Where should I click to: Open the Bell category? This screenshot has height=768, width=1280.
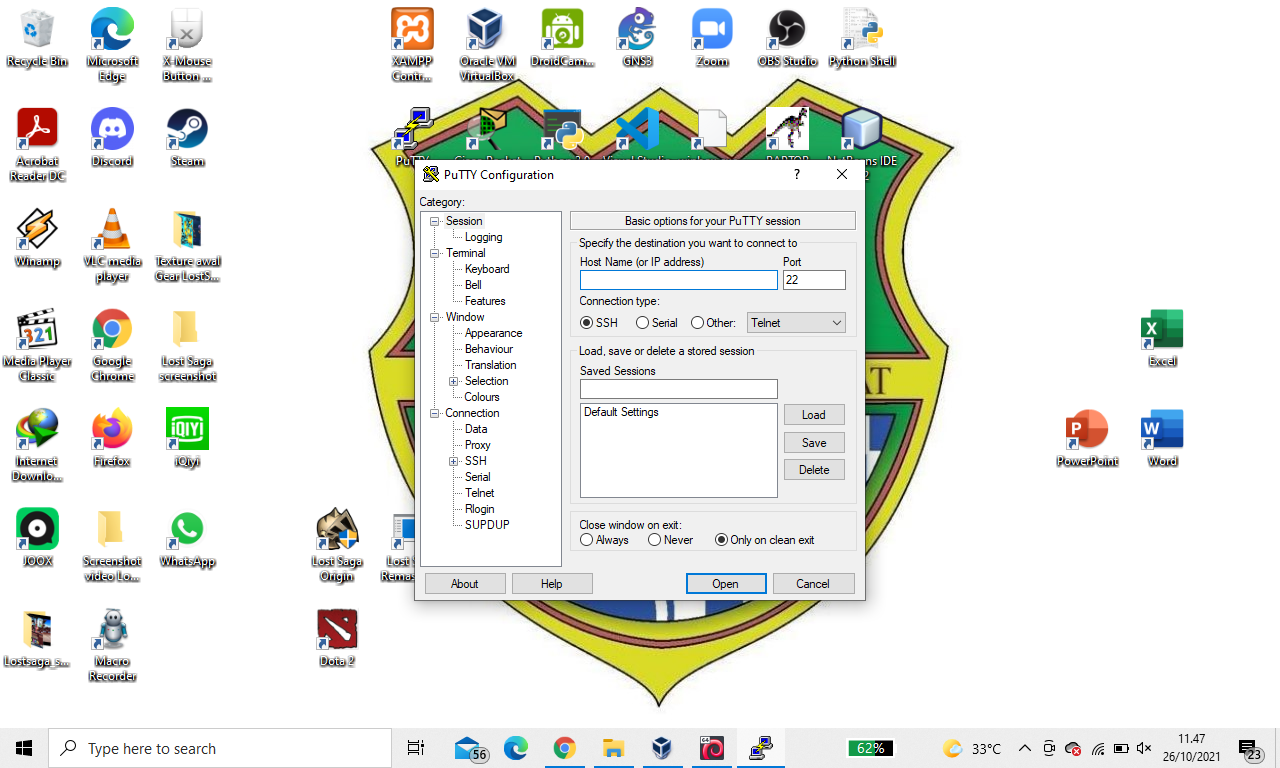coord(473,285)
